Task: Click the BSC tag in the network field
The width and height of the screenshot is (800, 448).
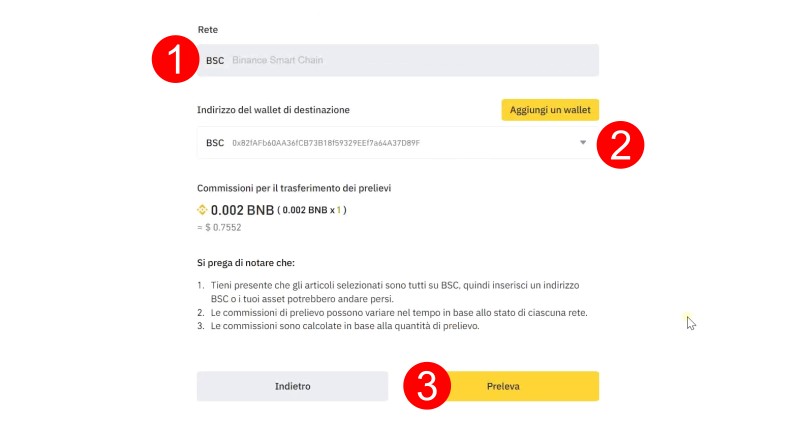Action: [x=215, y=60]
